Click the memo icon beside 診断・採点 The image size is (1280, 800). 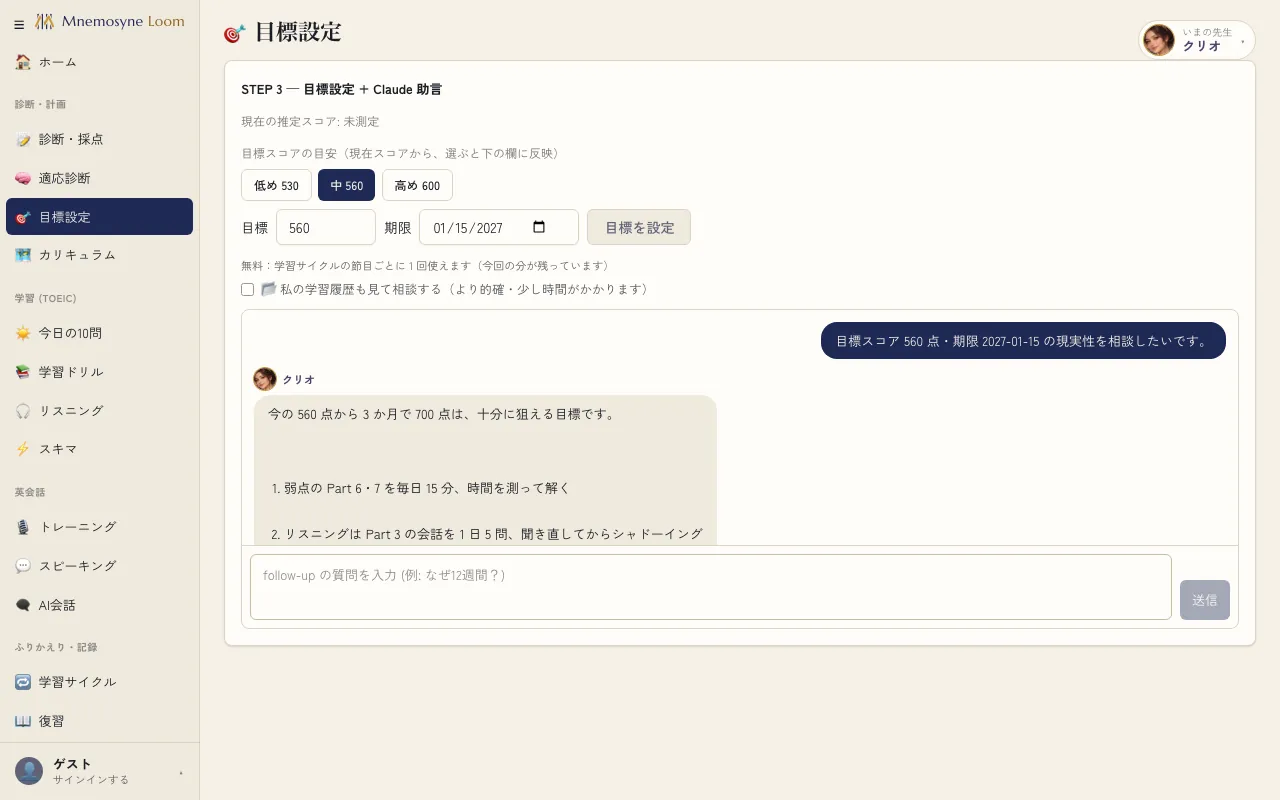click(x=23, y=140)
